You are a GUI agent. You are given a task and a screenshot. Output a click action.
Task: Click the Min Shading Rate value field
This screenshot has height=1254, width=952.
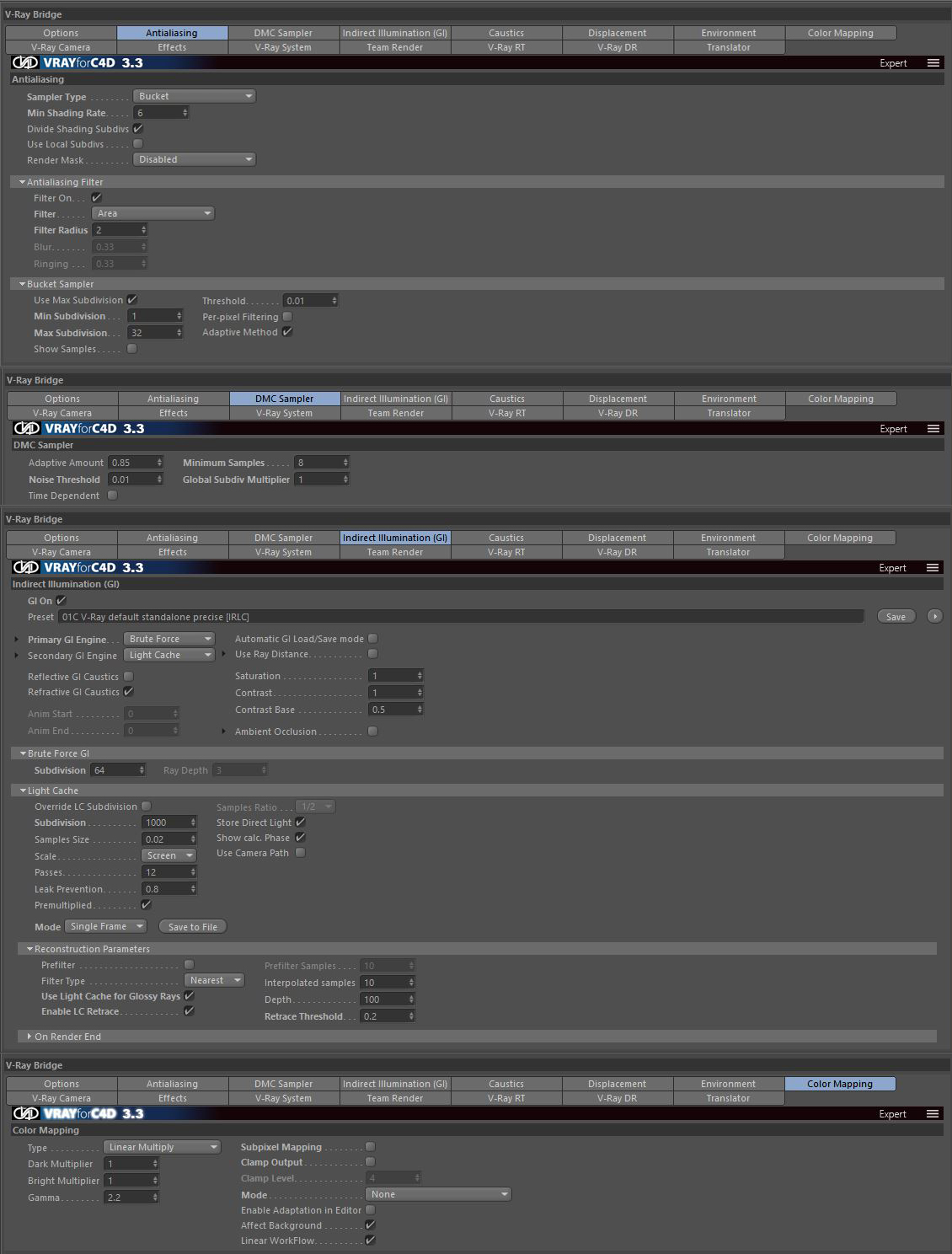tap(157, 113)
